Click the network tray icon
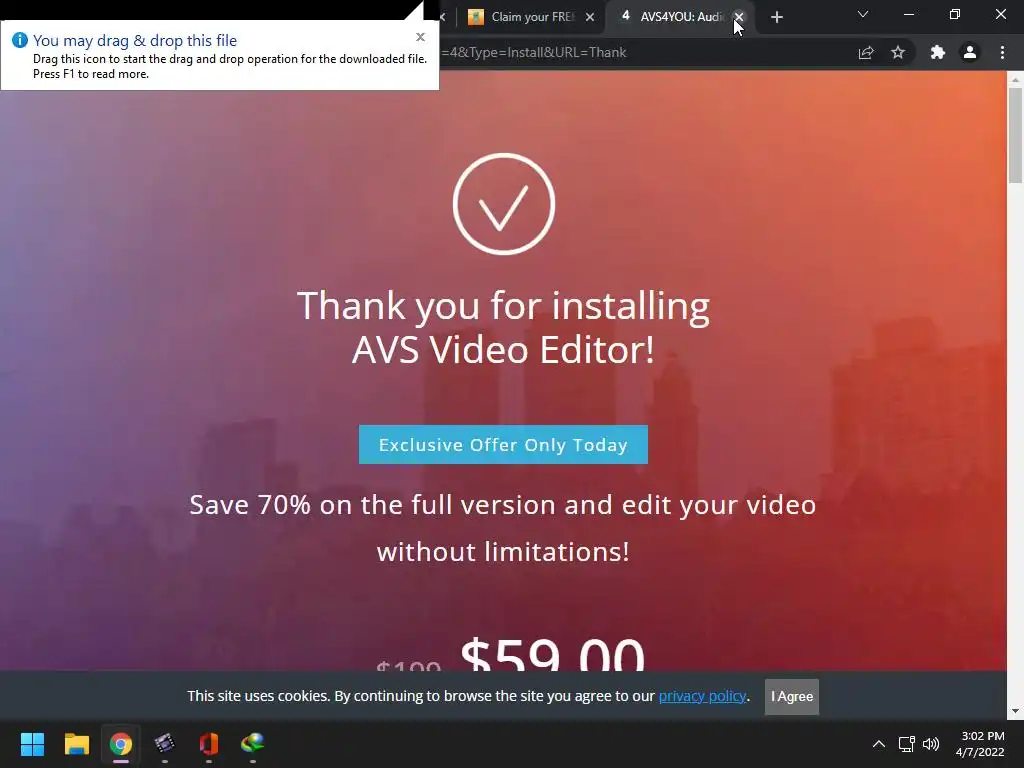Image resolution: width=1024 pixels, height=768 pixels. [906, 744]
